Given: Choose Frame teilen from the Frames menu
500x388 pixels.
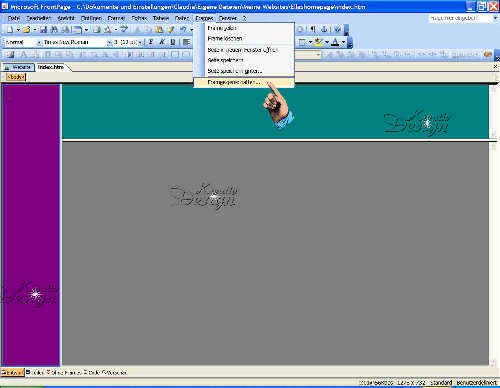Looking at the screenshot, I should pyautogui.click(x=243, y=28).
